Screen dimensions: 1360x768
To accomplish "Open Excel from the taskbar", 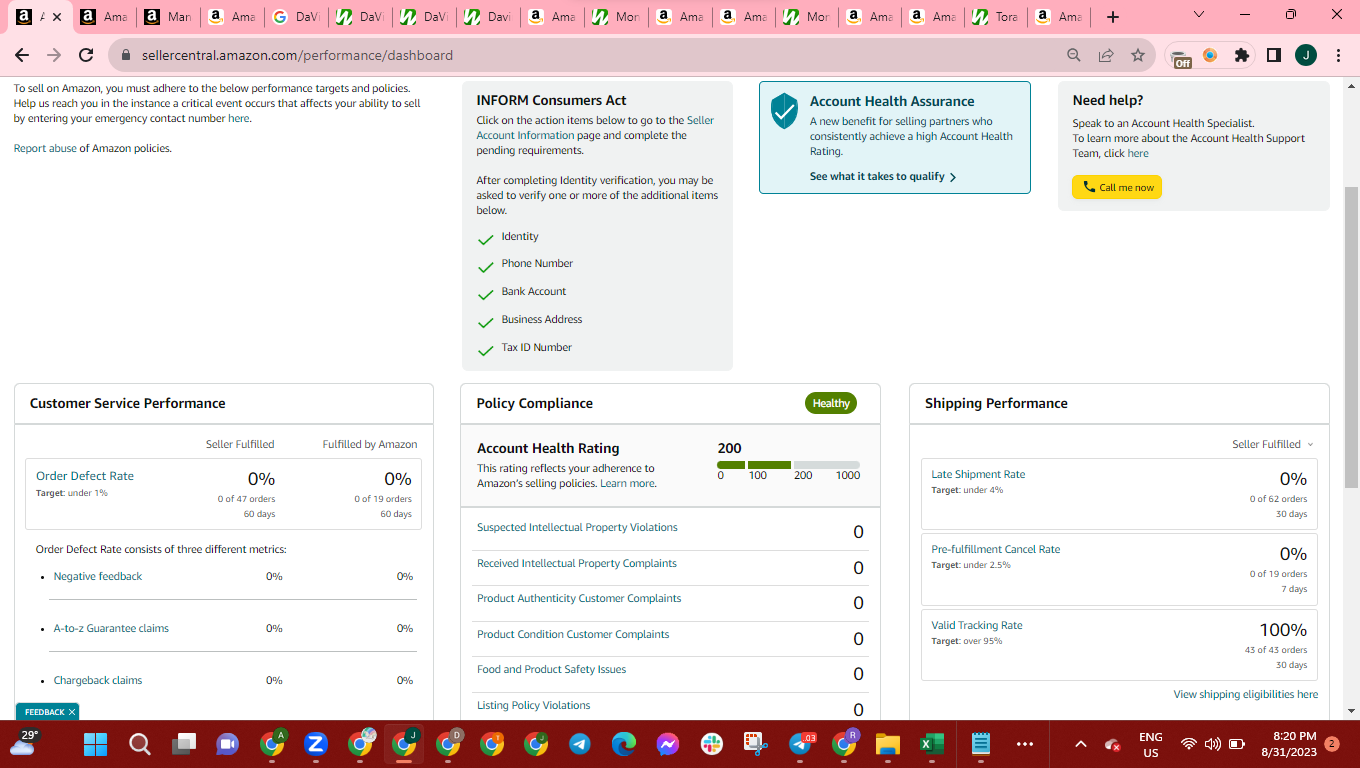I will [932, 744].
